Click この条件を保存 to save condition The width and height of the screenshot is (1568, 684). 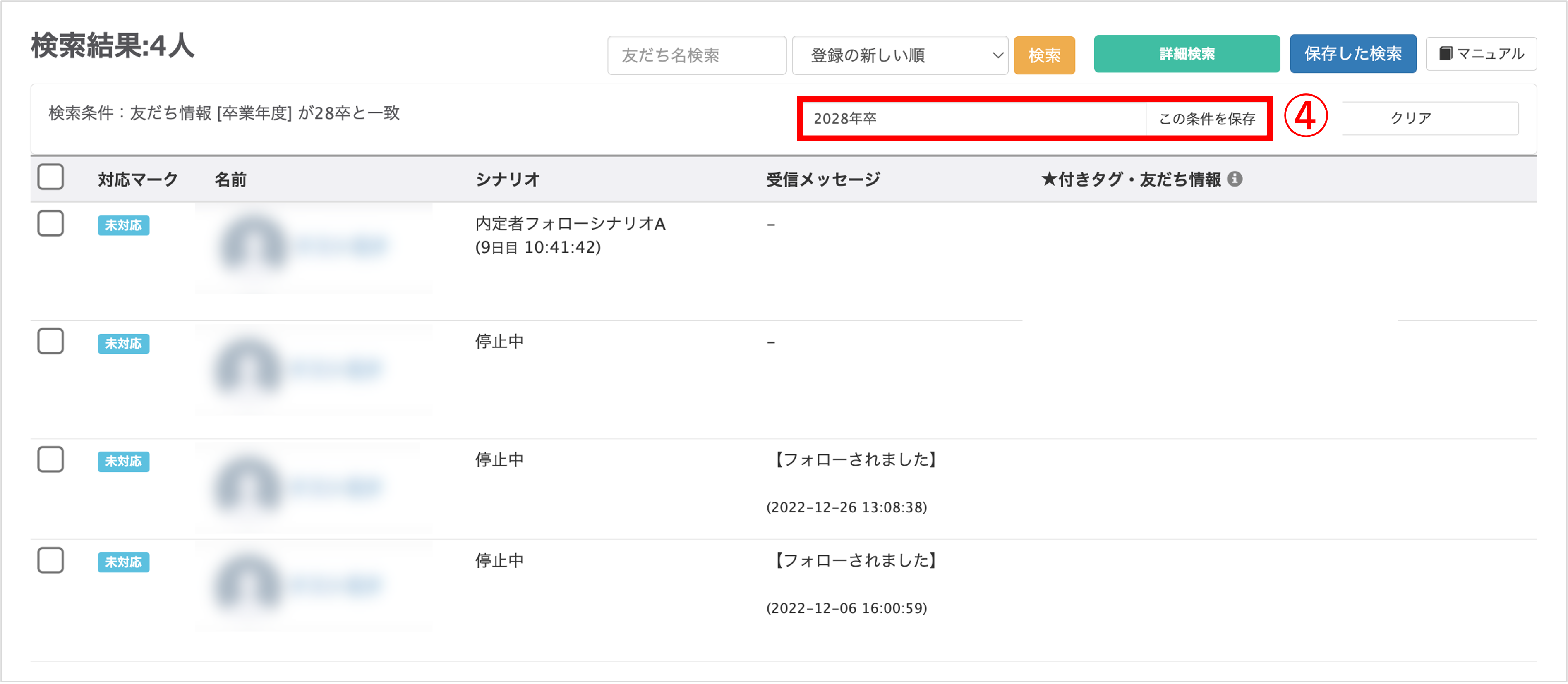tap(1206, 119)
